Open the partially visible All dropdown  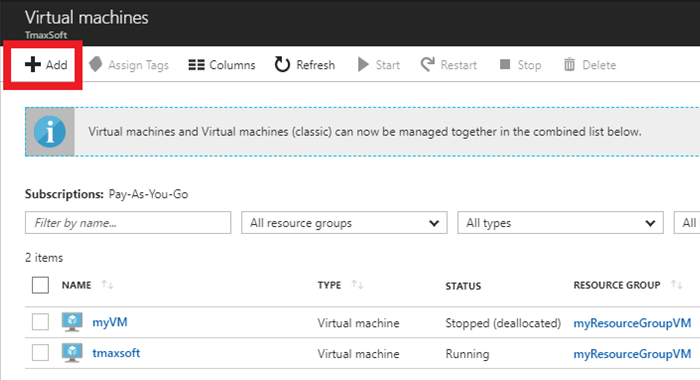[687, 222]
